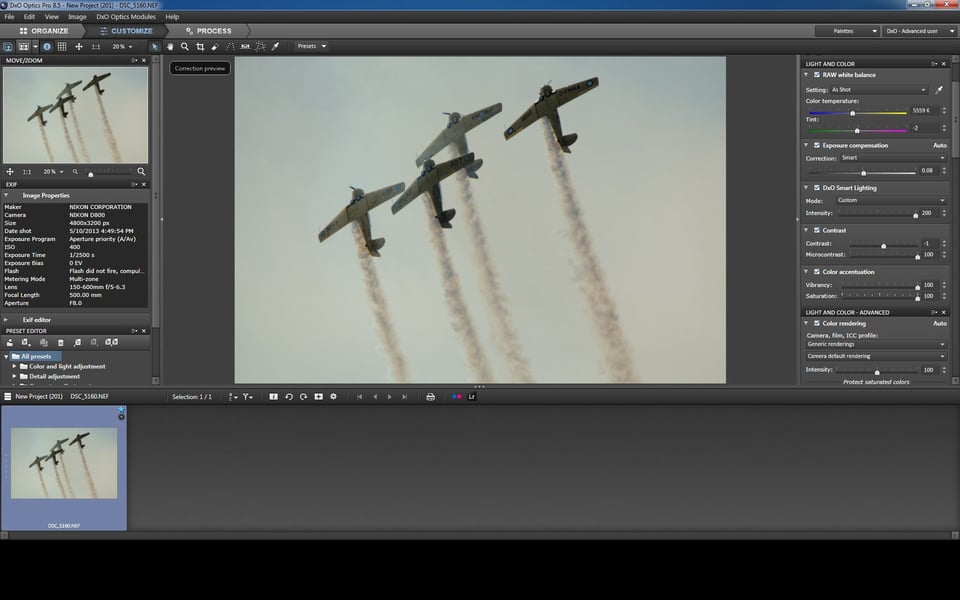Open the white balance Setting dropdown
Screen dimensions: 960x600
pyautogui.click(x=879, y=90)
